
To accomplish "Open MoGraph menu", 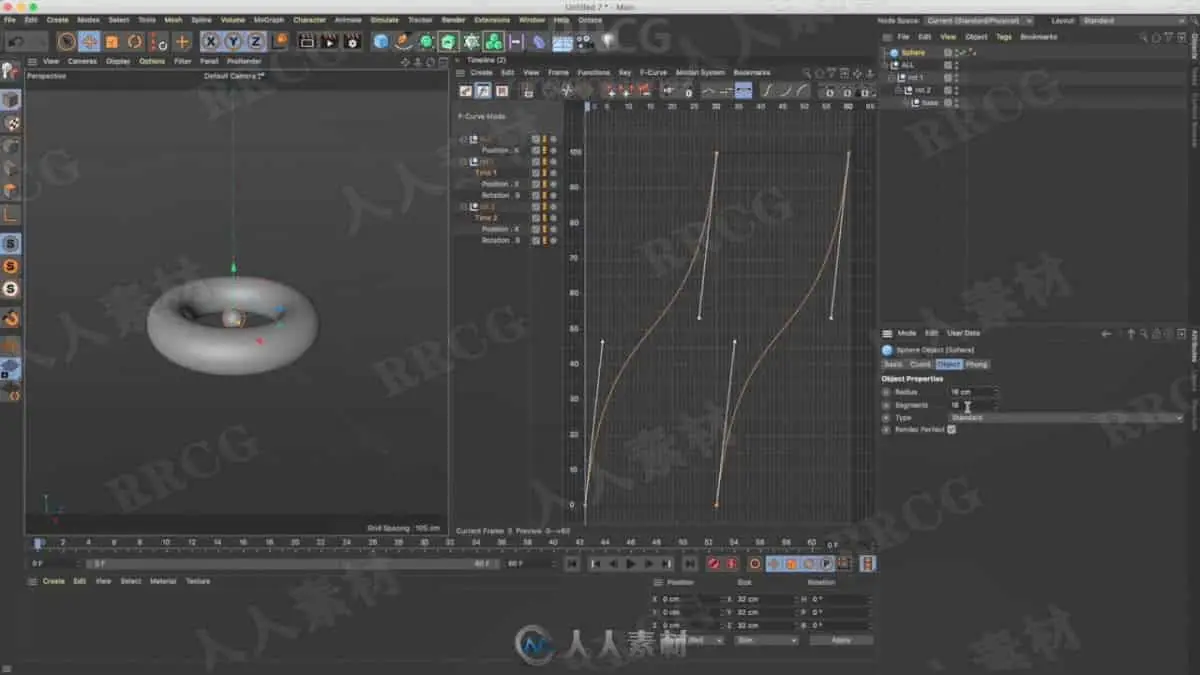I will 268,20.
